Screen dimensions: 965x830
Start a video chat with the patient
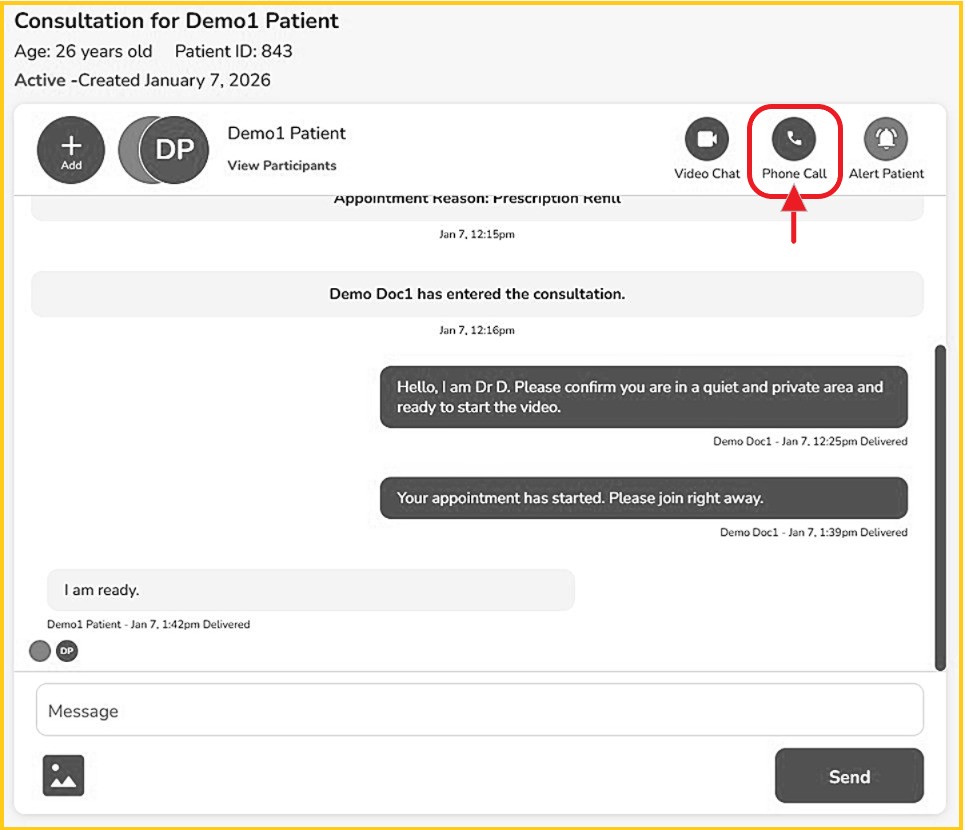click(706, 140)
